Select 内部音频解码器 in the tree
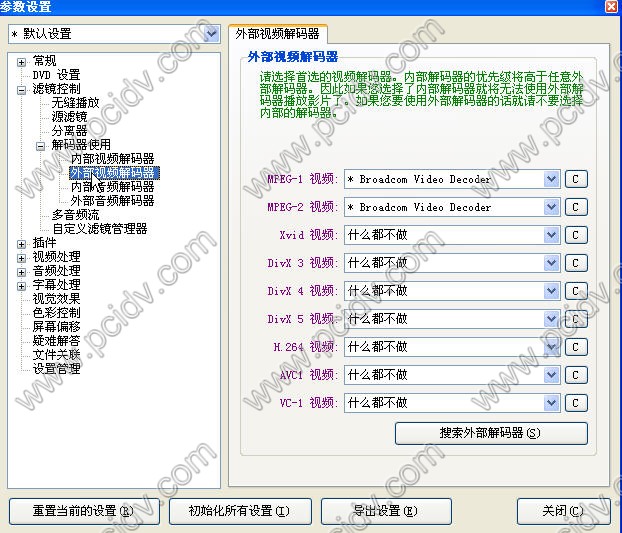622x533 pixels. click(x=113, y=187)
